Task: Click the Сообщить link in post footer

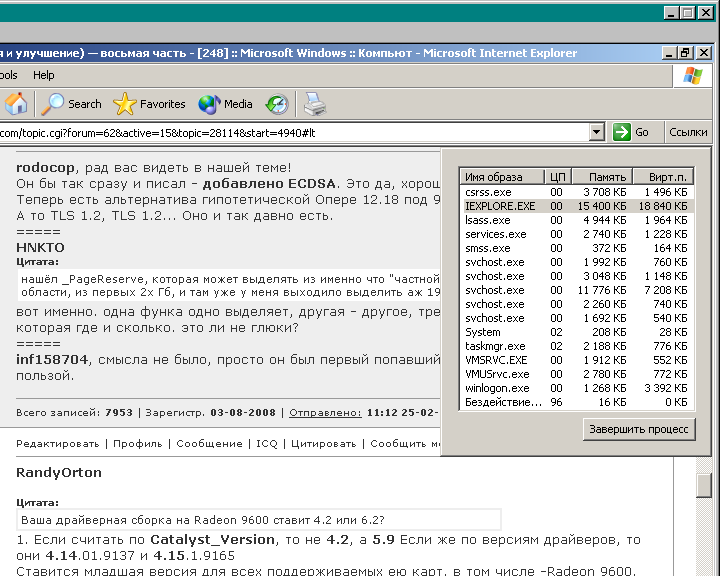Action: 405,444
